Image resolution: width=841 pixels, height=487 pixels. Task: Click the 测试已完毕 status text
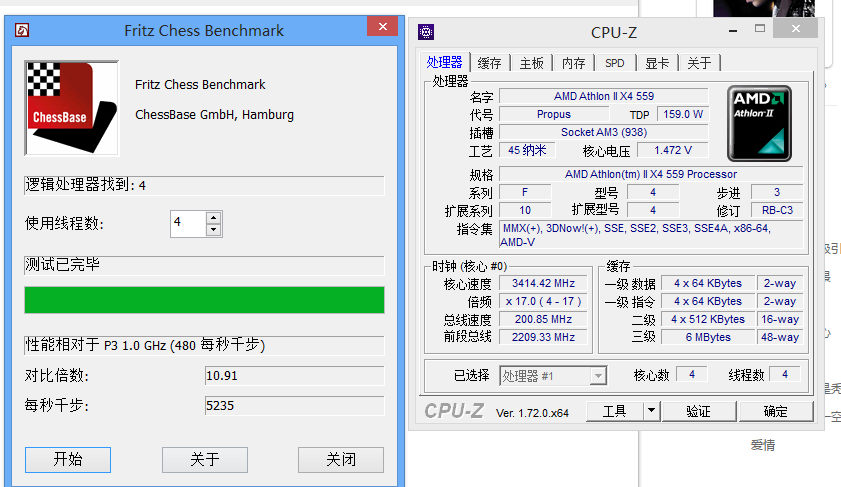(x=63, y=264)
